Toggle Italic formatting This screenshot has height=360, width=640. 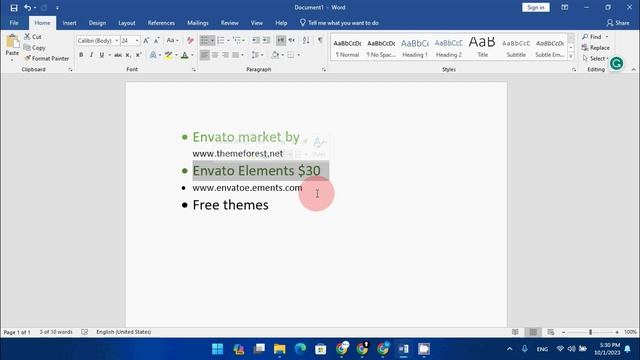[x=91, y=55]
